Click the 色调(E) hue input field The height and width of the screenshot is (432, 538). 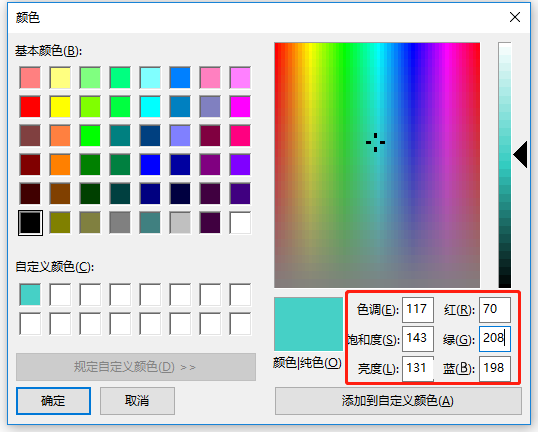418,310
